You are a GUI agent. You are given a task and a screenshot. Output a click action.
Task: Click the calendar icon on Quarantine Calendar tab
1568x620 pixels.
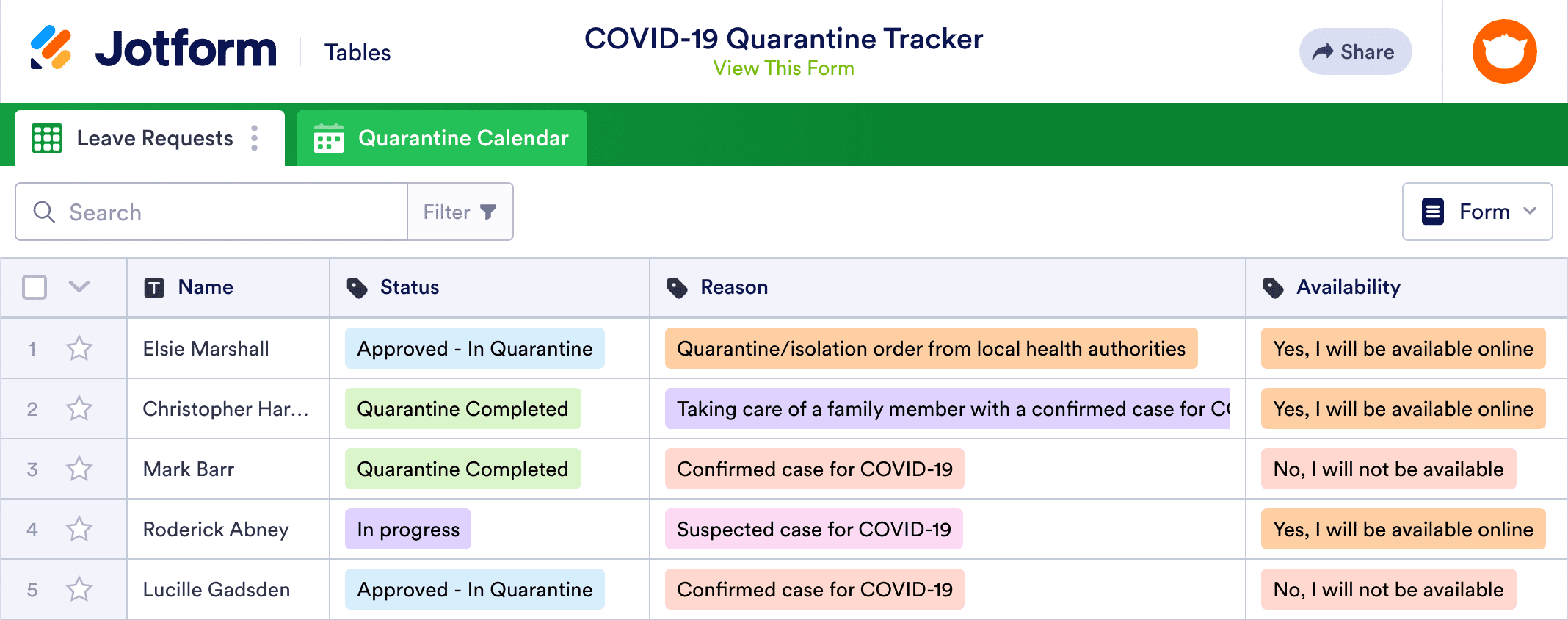point(329,138)
